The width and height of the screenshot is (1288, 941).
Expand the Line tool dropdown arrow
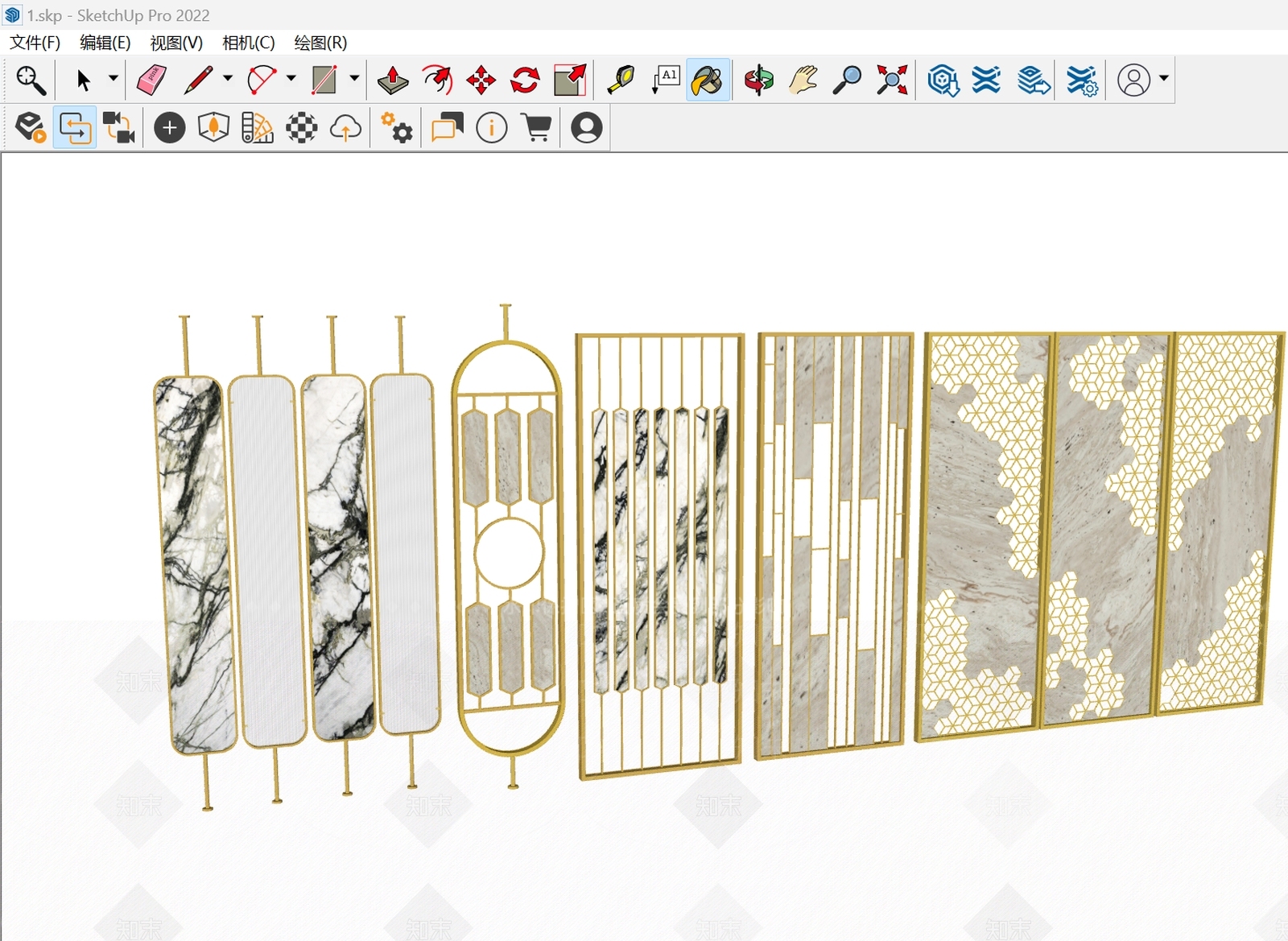[228, 79]
